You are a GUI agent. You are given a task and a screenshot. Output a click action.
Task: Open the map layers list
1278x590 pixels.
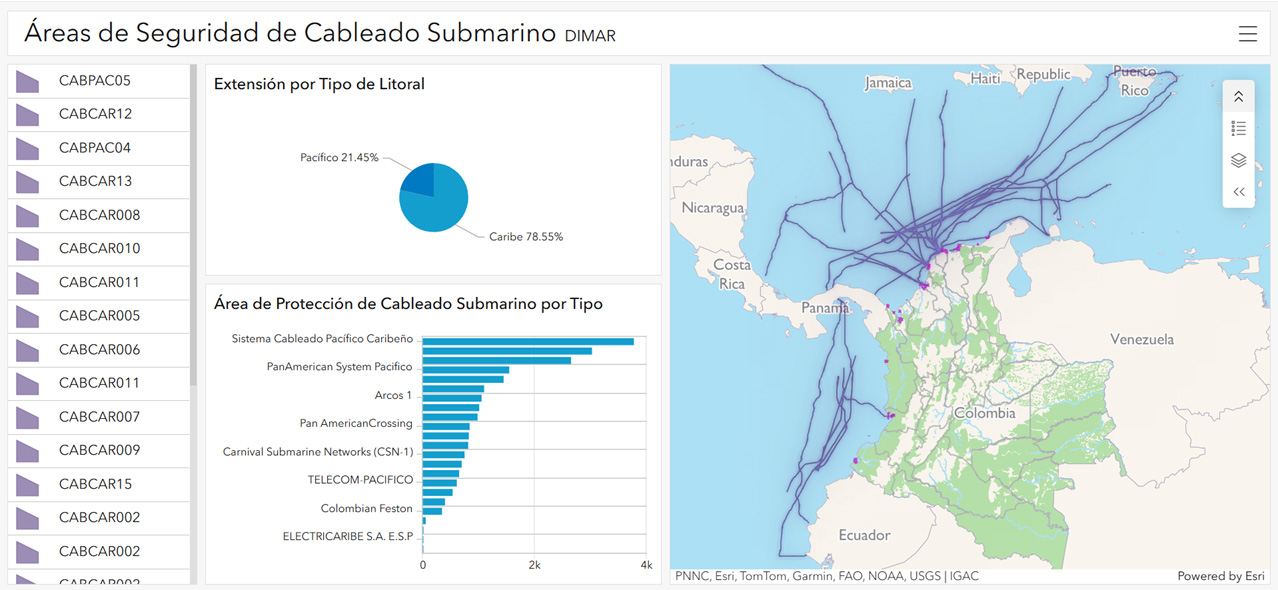click(x=1238, y=160)
